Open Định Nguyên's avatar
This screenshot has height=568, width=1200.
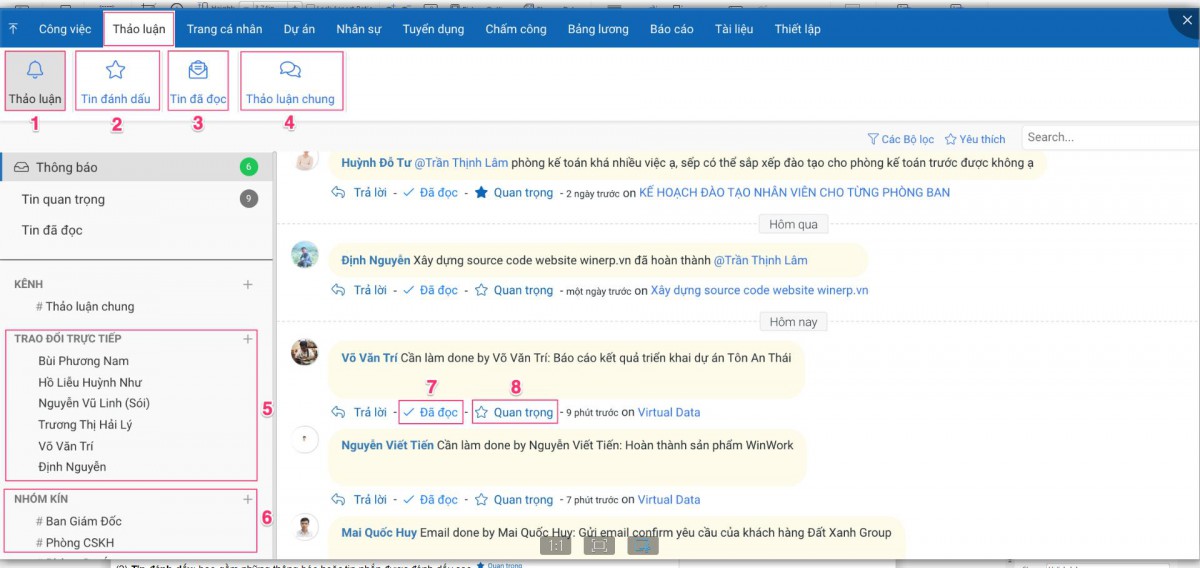tap(305, 254)
